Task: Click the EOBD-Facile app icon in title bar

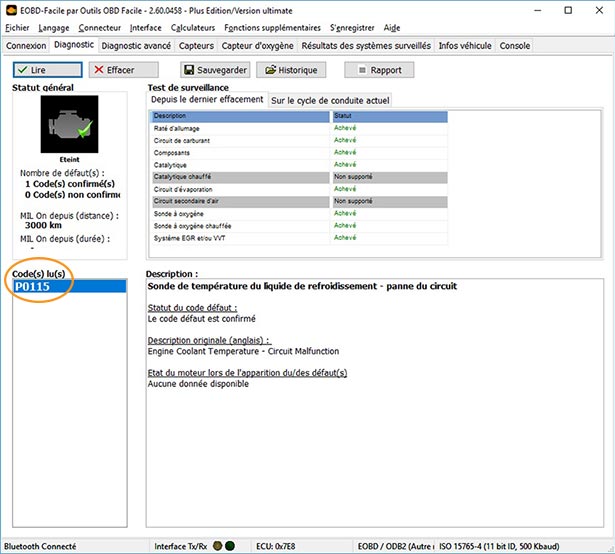Action: pos(11,11)
